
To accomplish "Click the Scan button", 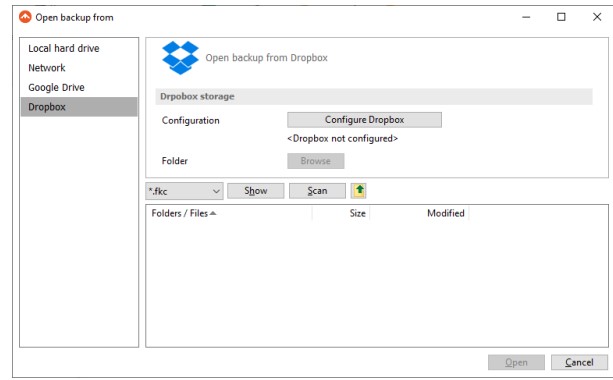I will coord(317,191).
